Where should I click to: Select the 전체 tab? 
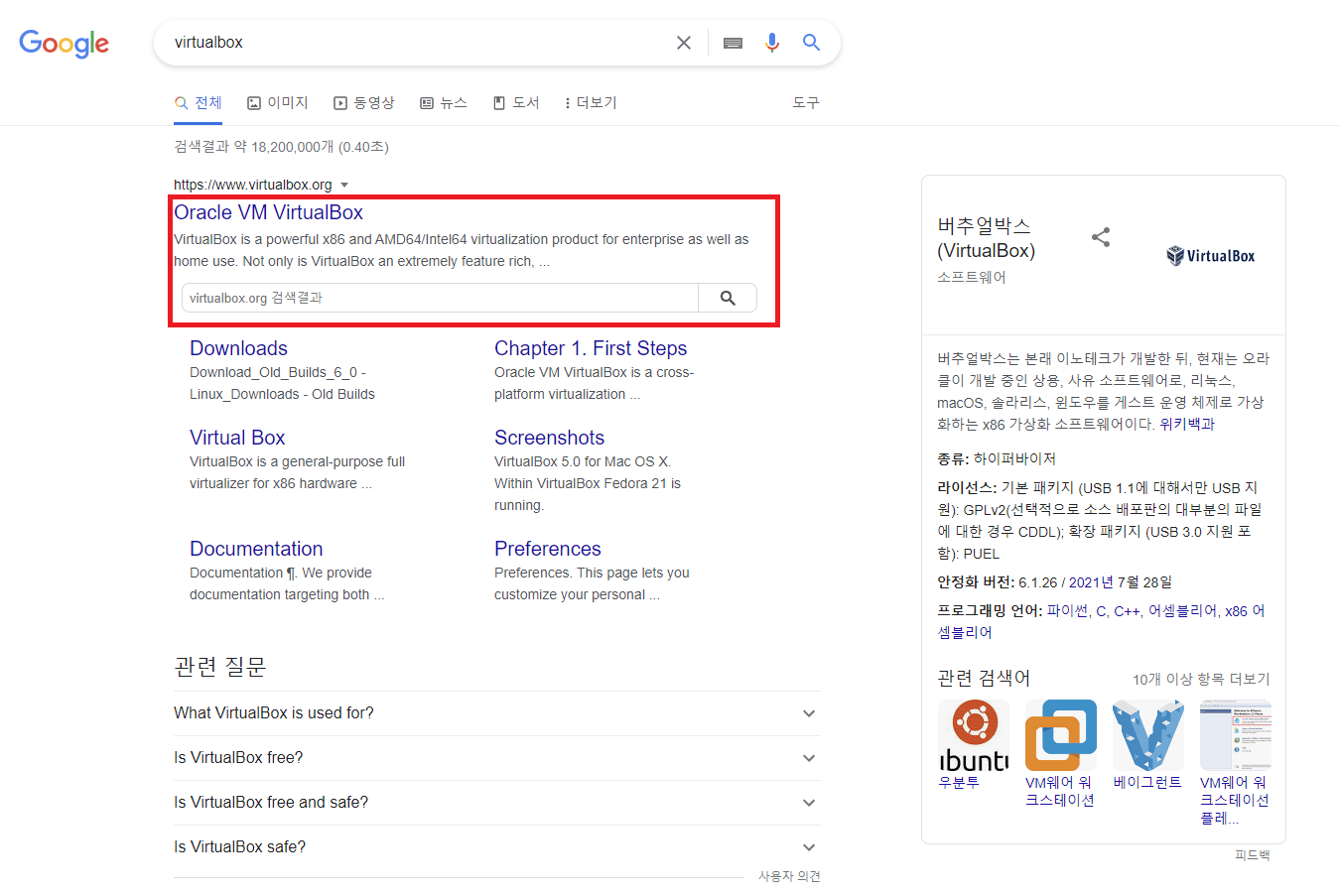199,103
